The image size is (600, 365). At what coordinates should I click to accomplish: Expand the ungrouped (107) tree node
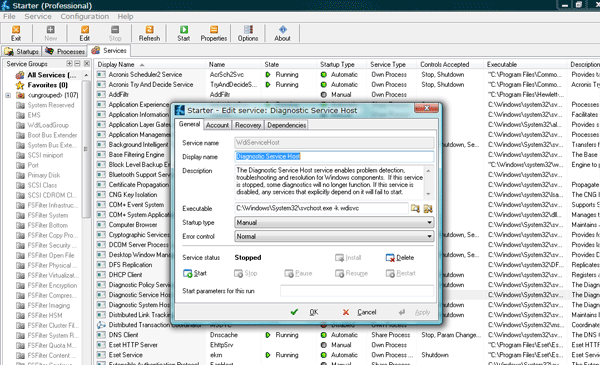tap(8, 95)
